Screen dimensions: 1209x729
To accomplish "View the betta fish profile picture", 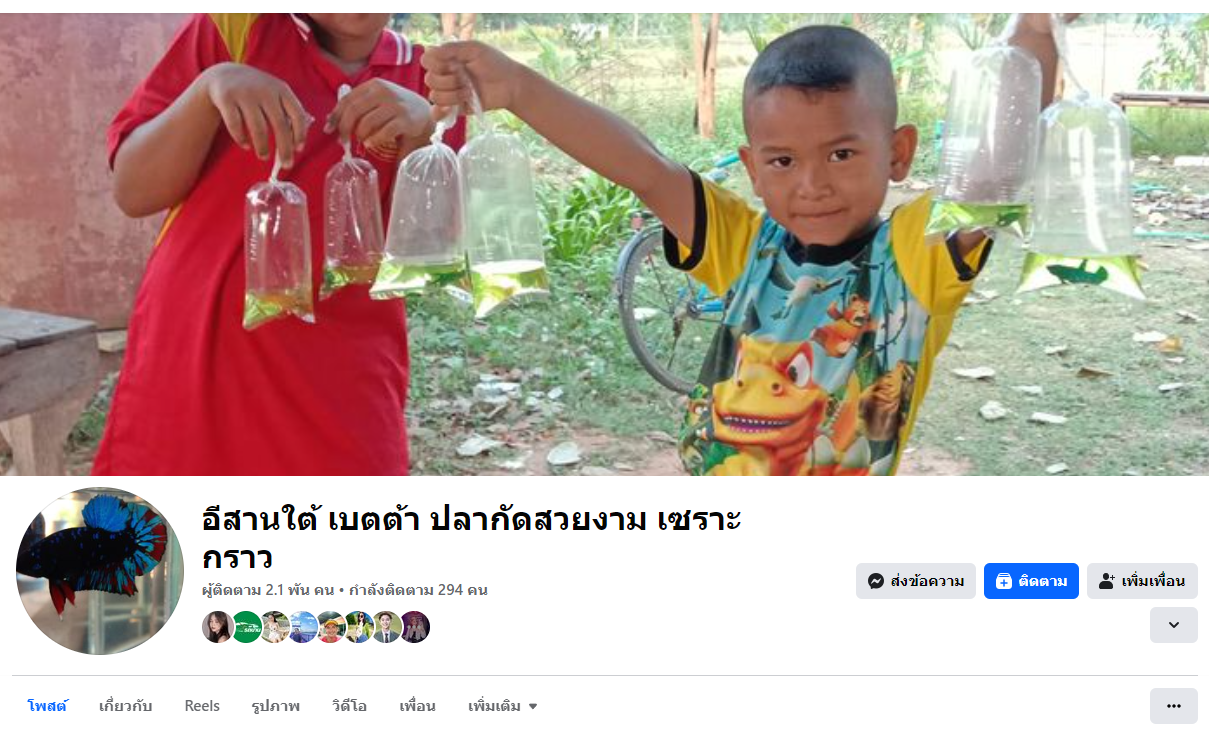I will [100, 571].
